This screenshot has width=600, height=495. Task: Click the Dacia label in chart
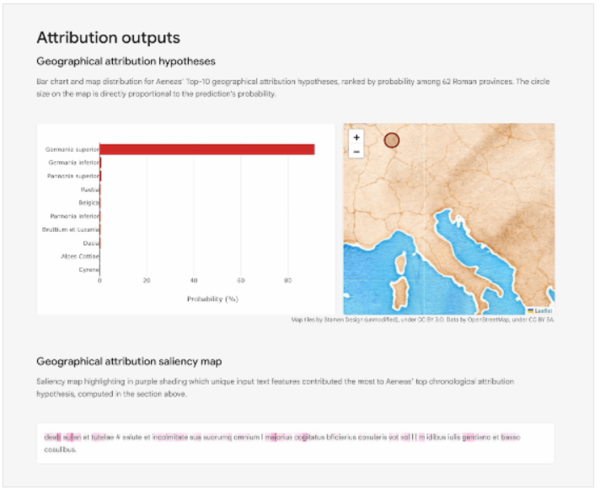pyautogui.click(x=91, y=242)
